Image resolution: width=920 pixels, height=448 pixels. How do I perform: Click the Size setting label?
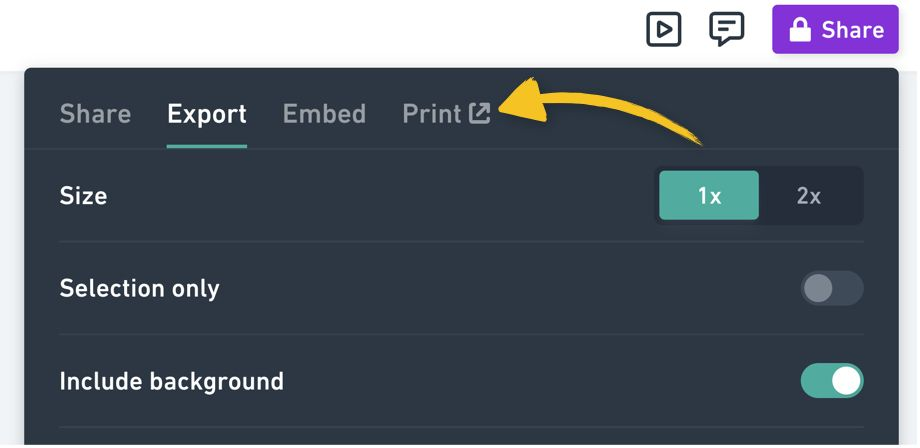[x=83, y=196]
